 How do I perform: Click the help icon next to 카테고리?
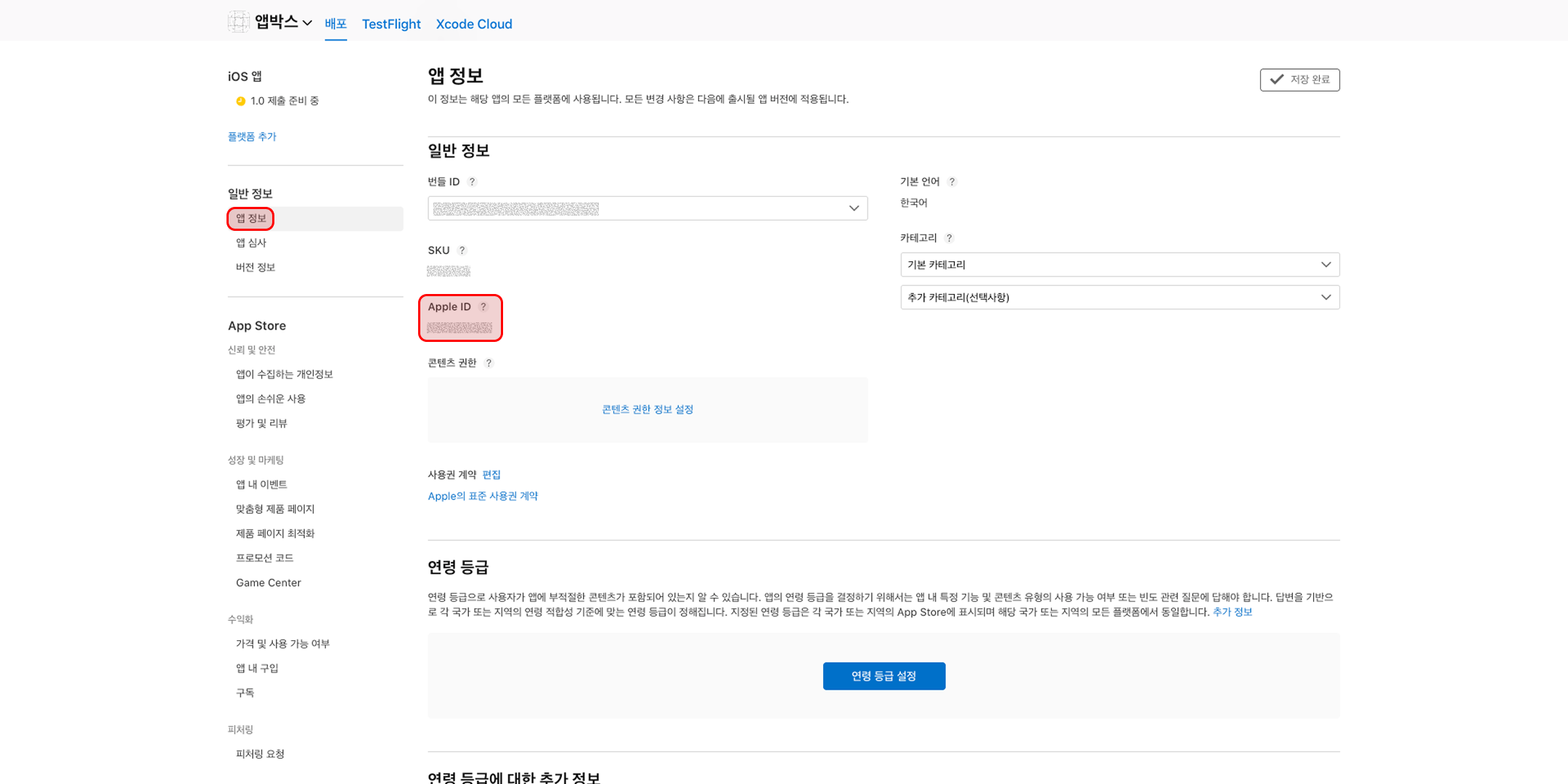coord(949,238)
